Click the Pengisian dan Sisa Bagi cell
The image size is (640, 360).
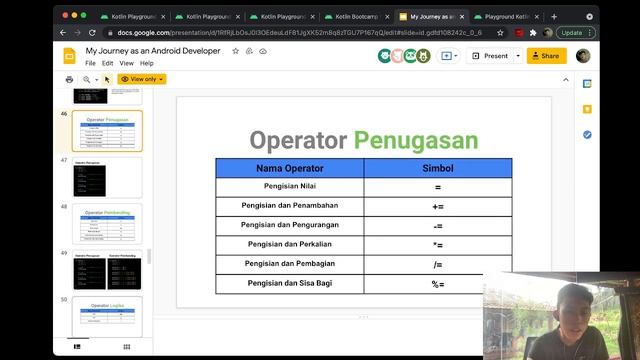click(x=290, y=284)
